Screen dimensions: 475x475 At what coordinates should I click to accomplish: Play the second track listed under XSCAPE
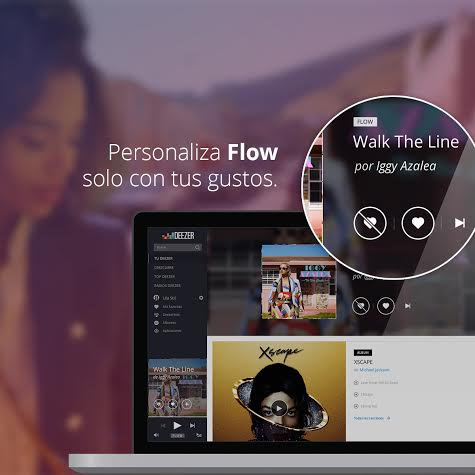pyautogui.click(x=356, y=394)
